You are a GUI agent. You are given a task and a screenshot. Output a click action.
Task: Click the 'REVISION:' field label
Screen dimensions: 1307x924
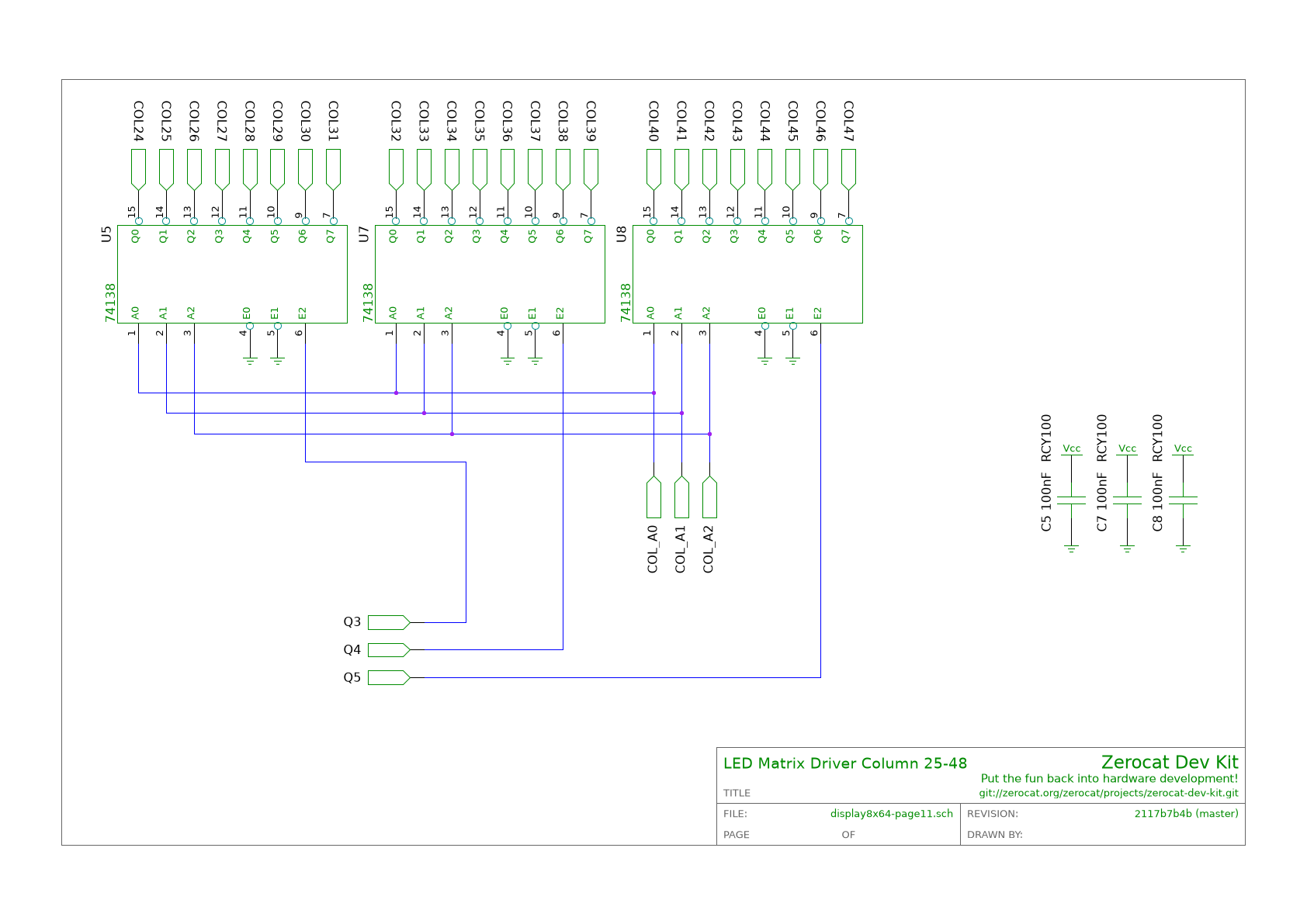coord(993,814)
